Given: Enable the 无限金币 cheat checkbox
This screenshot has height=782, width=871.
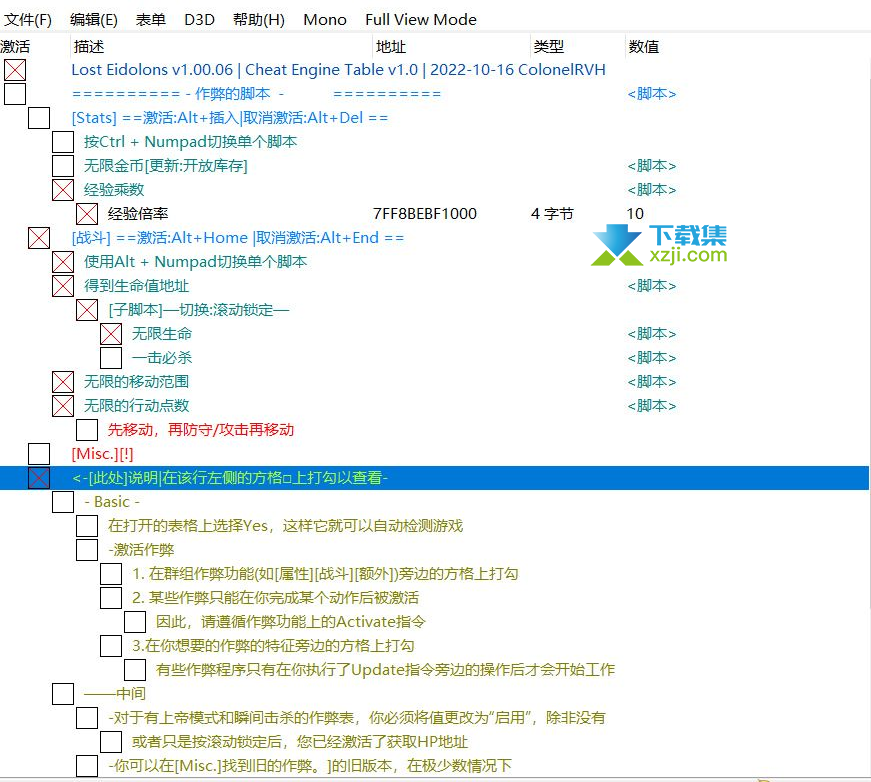Looking at the screenshot, I should click(63, 166).
